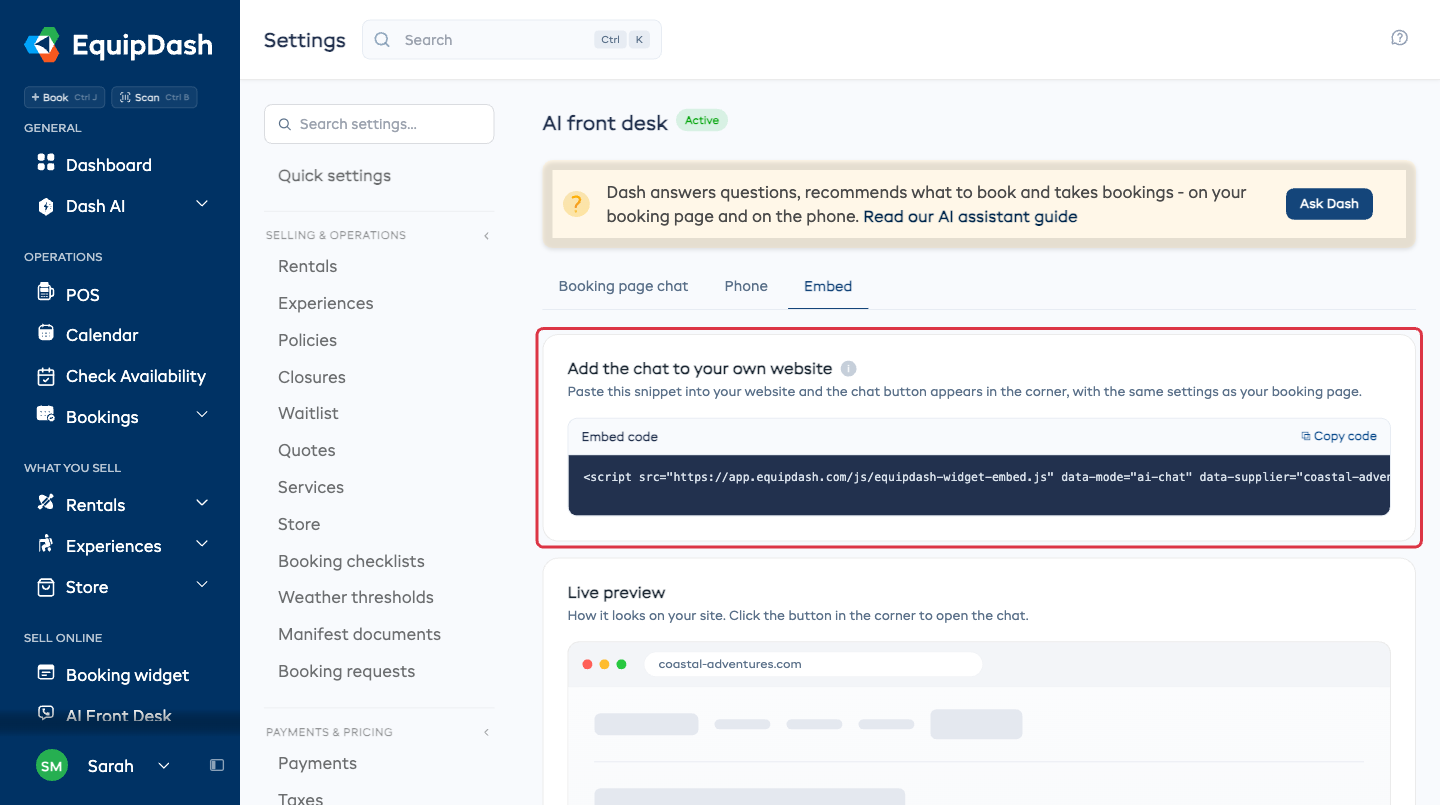Image resolution: width=1440 pixels, height=805 pixels.
Task: Open Rentals settings page
Action: click(307, 266)
